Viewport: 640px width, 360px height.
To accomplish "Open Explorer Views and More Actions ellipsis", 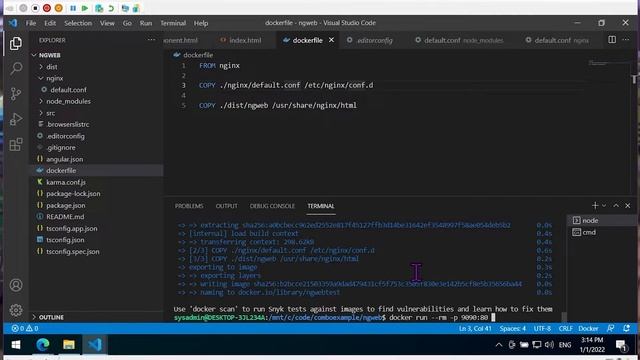I will 151,40.
